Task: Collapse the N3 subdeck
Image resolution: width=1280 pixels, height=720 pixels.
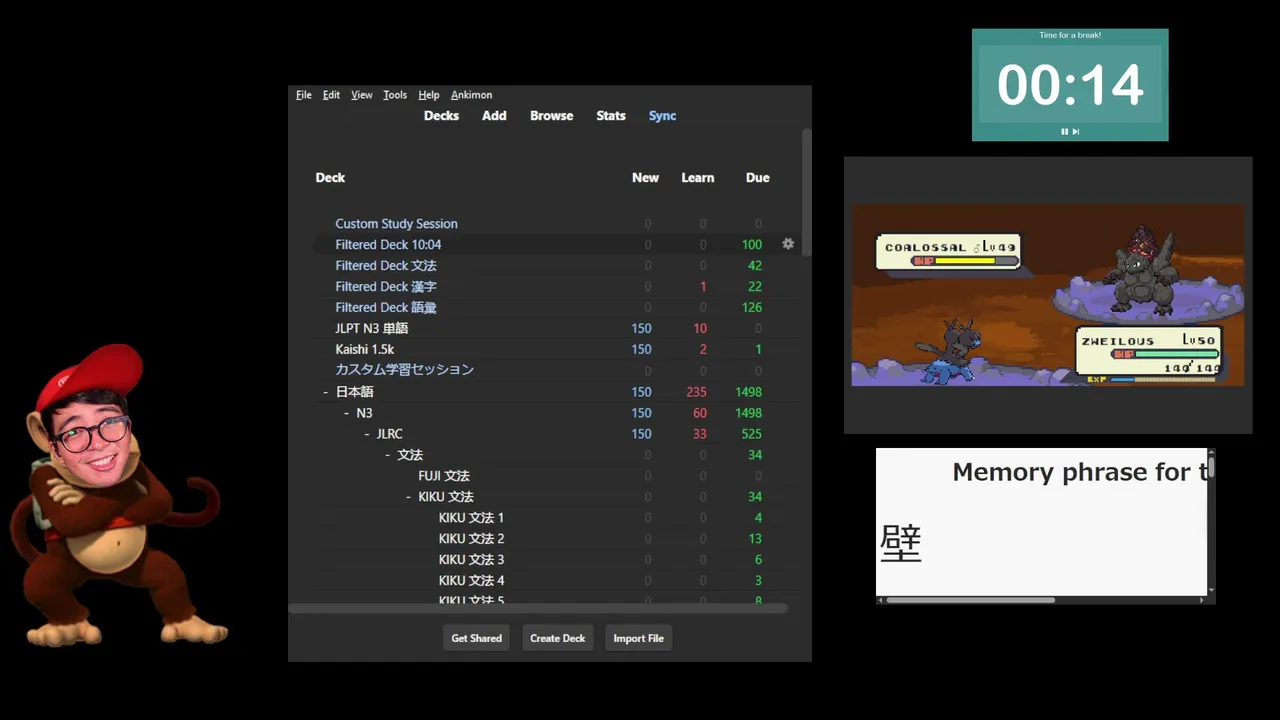Action: coord(347,413)
